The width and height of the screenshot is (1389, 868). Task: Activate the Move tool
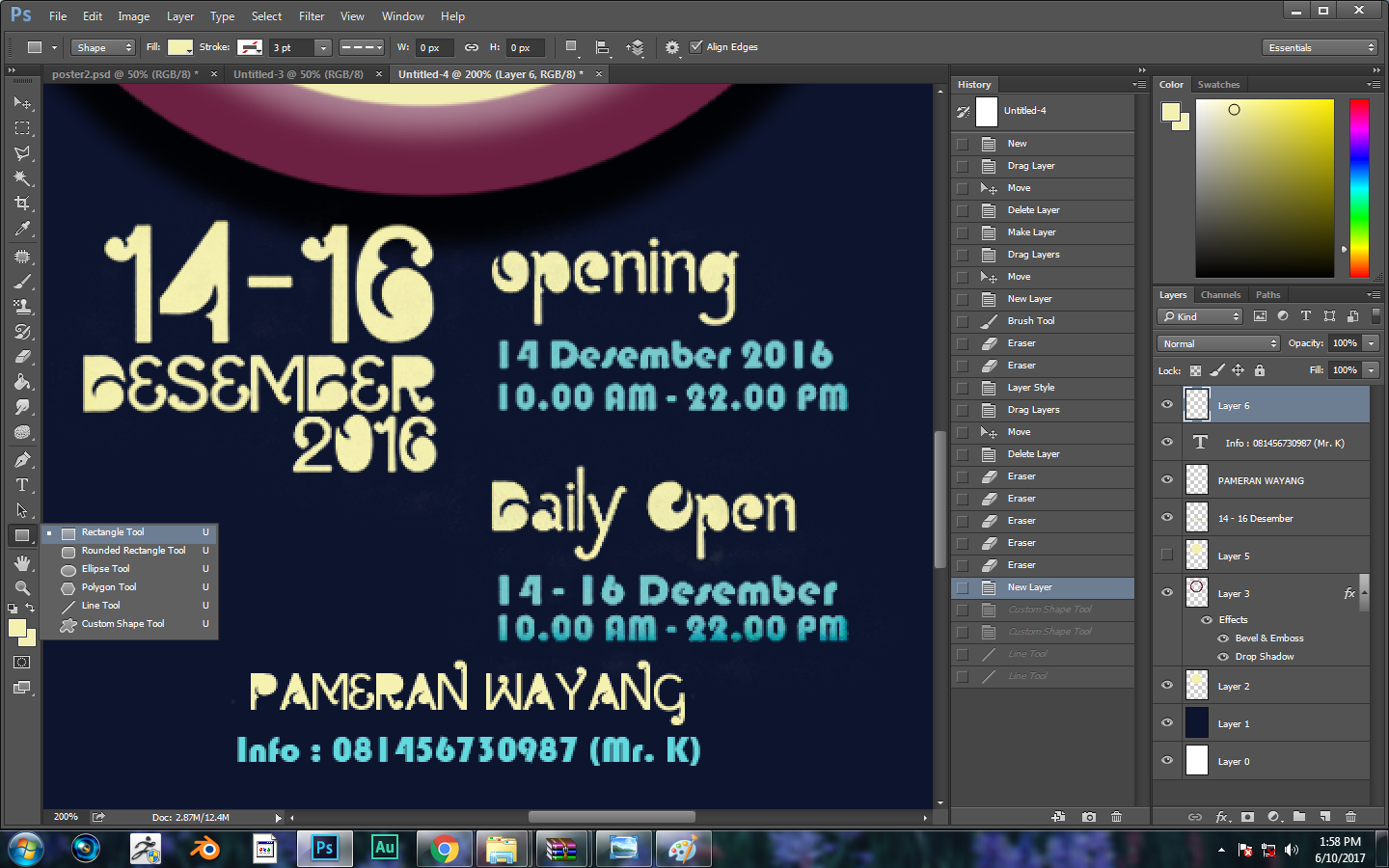click(23, 102)
